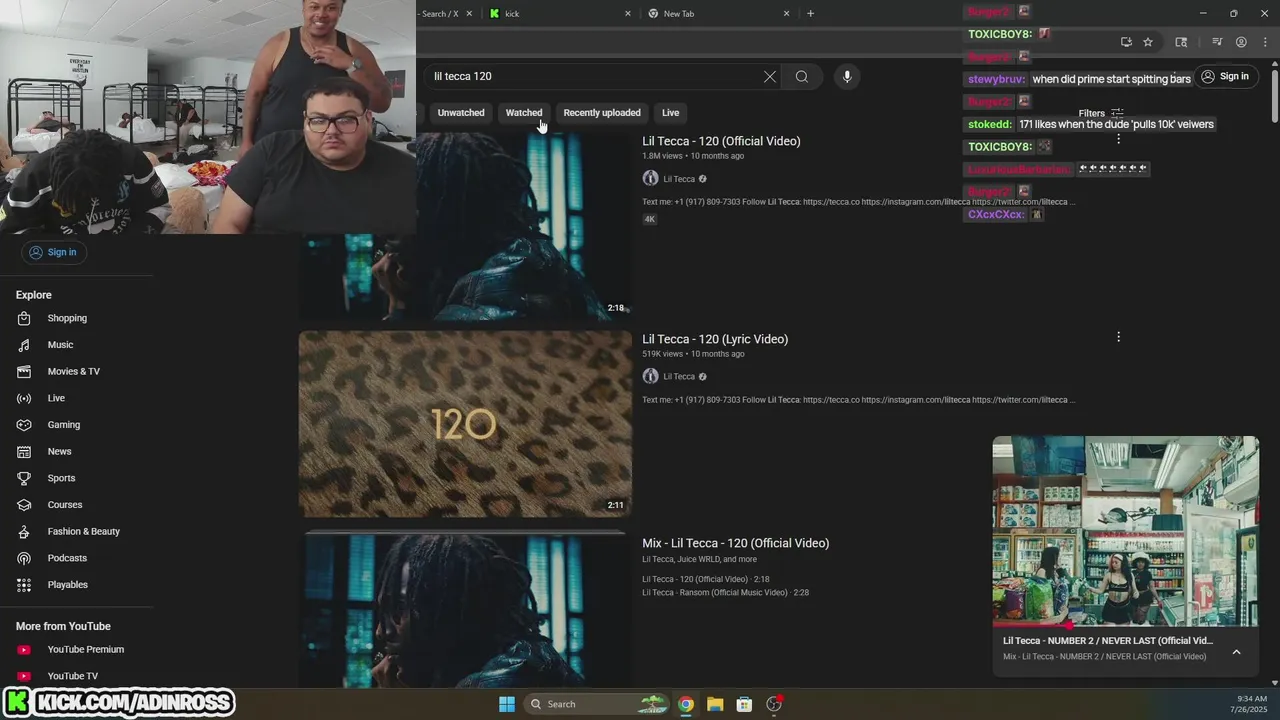Open Lil Tecca - 120 (Official Video) title
This screenshot has width=1280, height=720.
721,141
